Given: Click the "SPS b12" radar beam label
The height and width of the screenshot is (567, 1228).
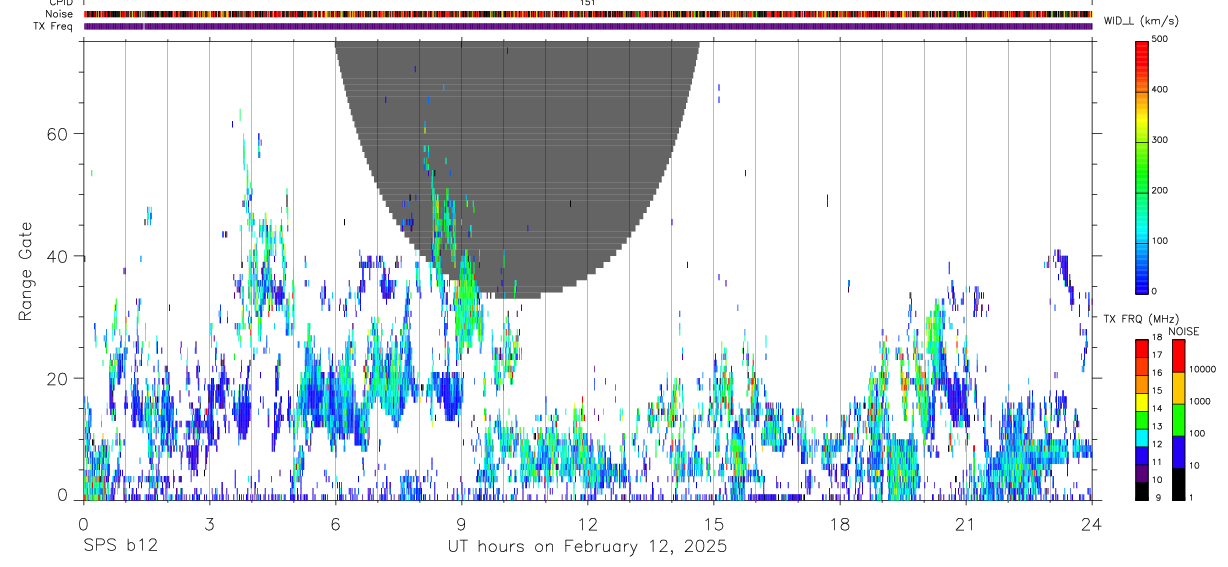Looking at the screenshot, I should (119, 547).
